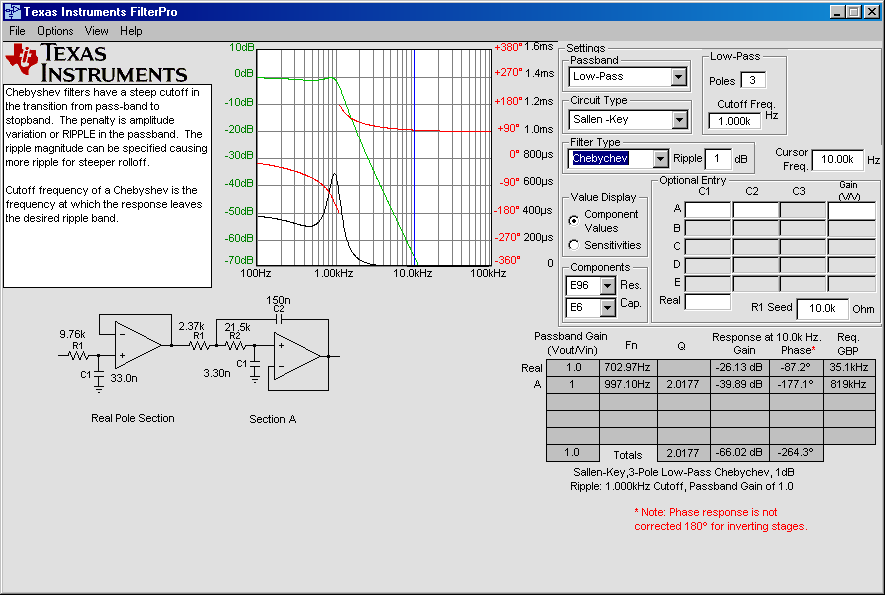The width and height of the screenshot is (885, 595).
Task: Click the -177.1° phase cell
Action: [x=795, y=384]
